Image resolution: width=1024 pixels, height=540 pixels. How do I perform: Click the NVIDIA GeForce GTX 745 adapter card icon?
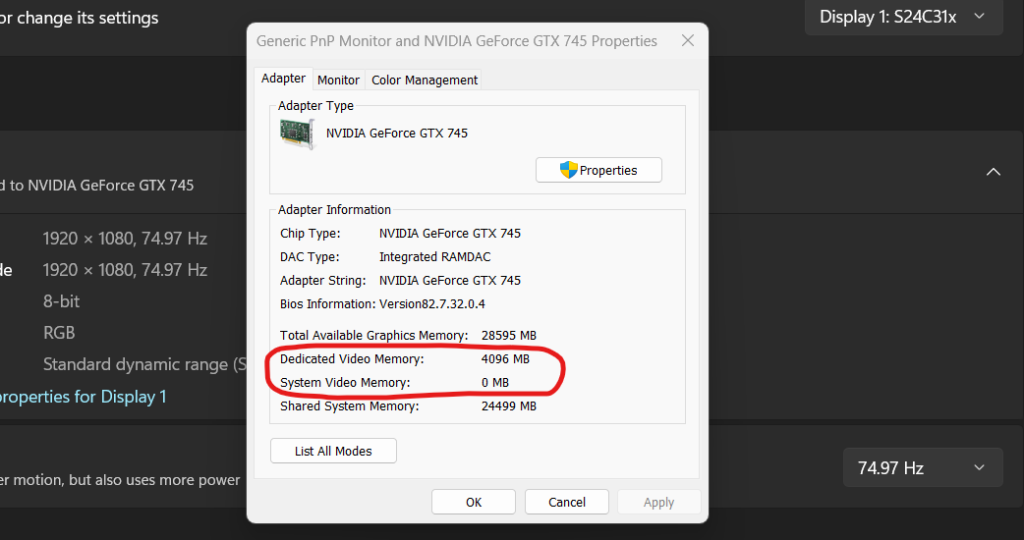(298, 134)
